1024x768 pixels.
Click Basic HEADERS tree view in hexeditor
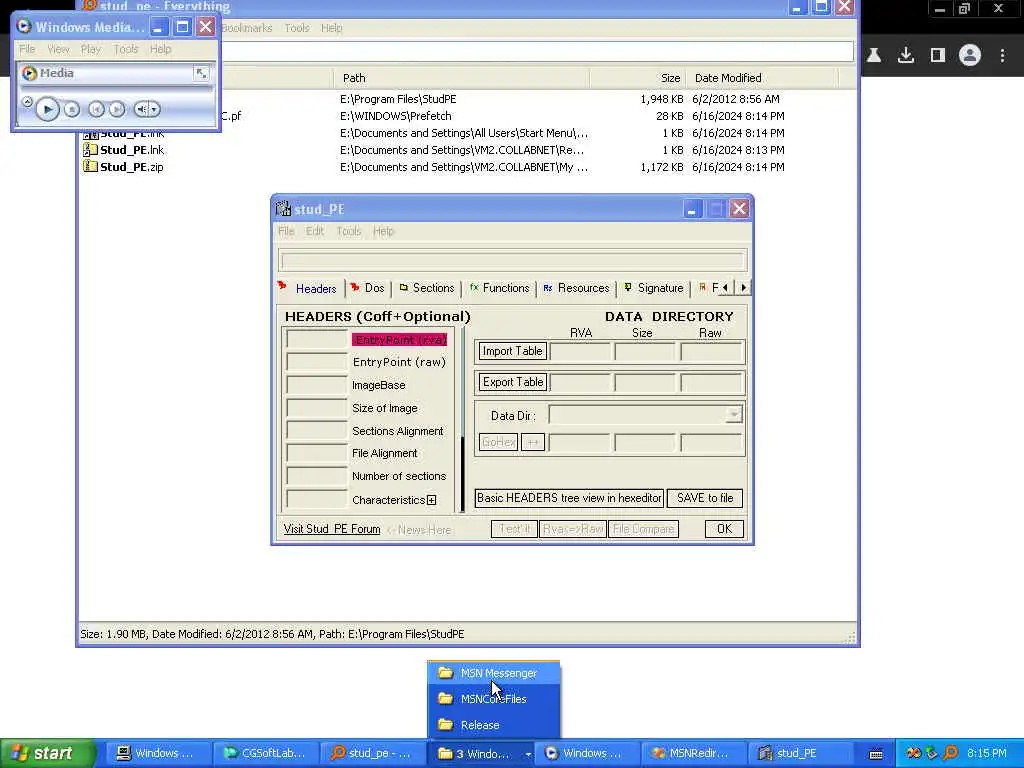pos(569,498)
